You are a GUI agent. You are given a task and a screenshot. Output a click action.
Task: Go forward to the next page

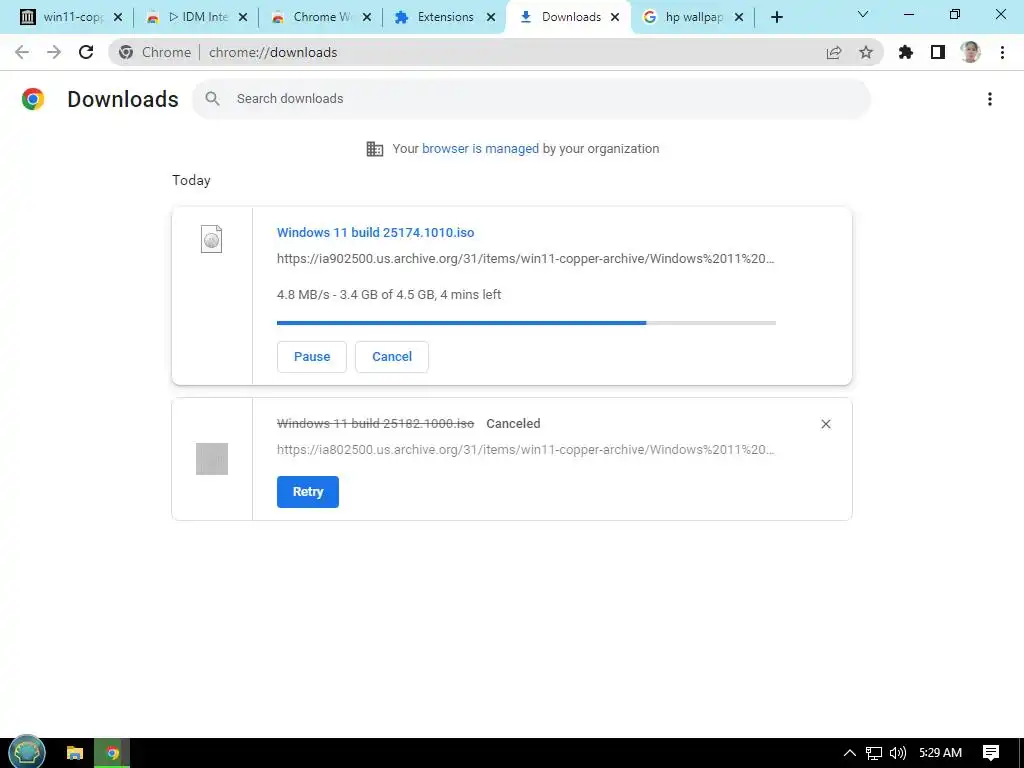point(54,52)
